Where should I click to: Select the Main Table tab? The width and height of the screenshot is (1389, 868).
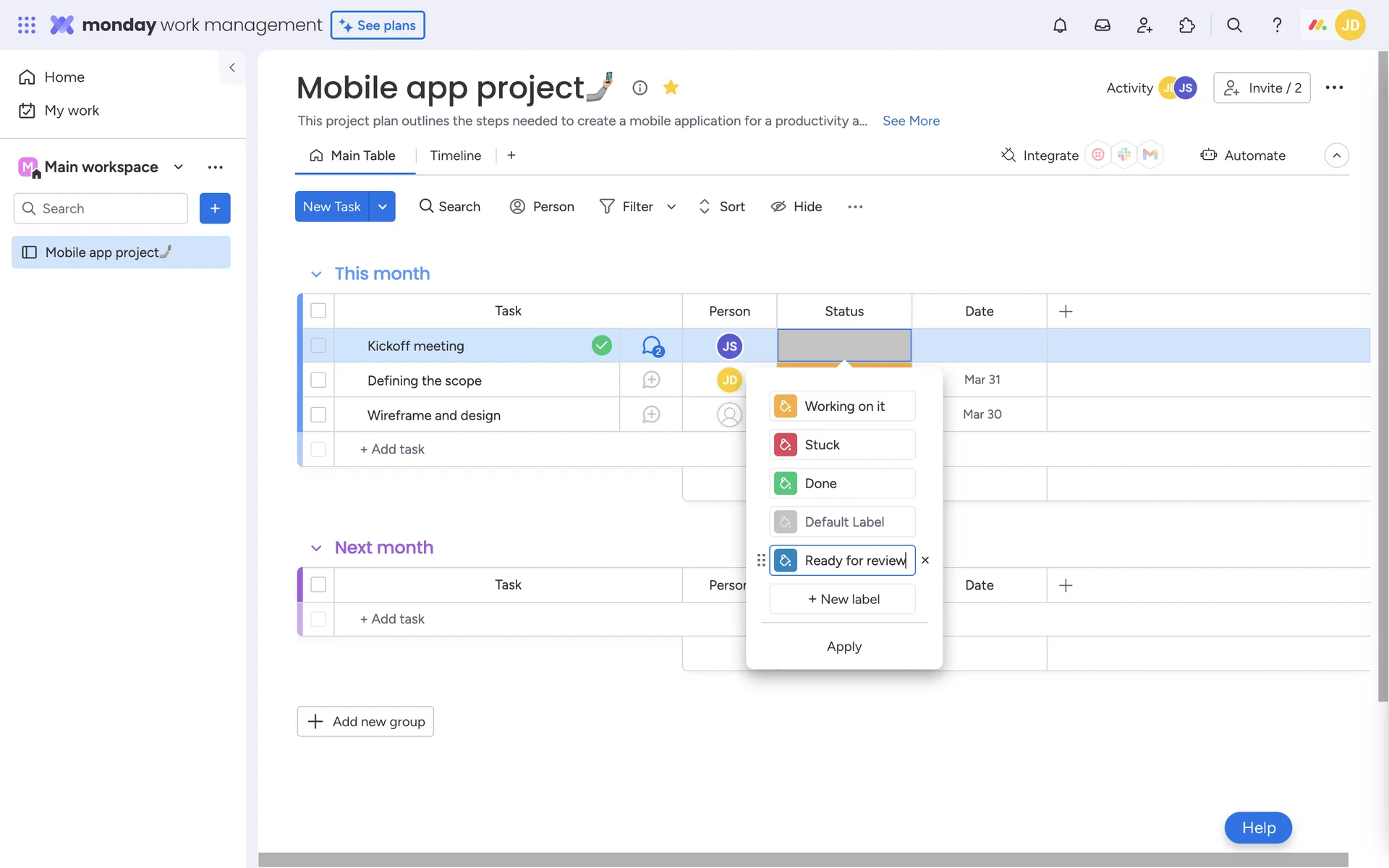(x=354, y=156)
